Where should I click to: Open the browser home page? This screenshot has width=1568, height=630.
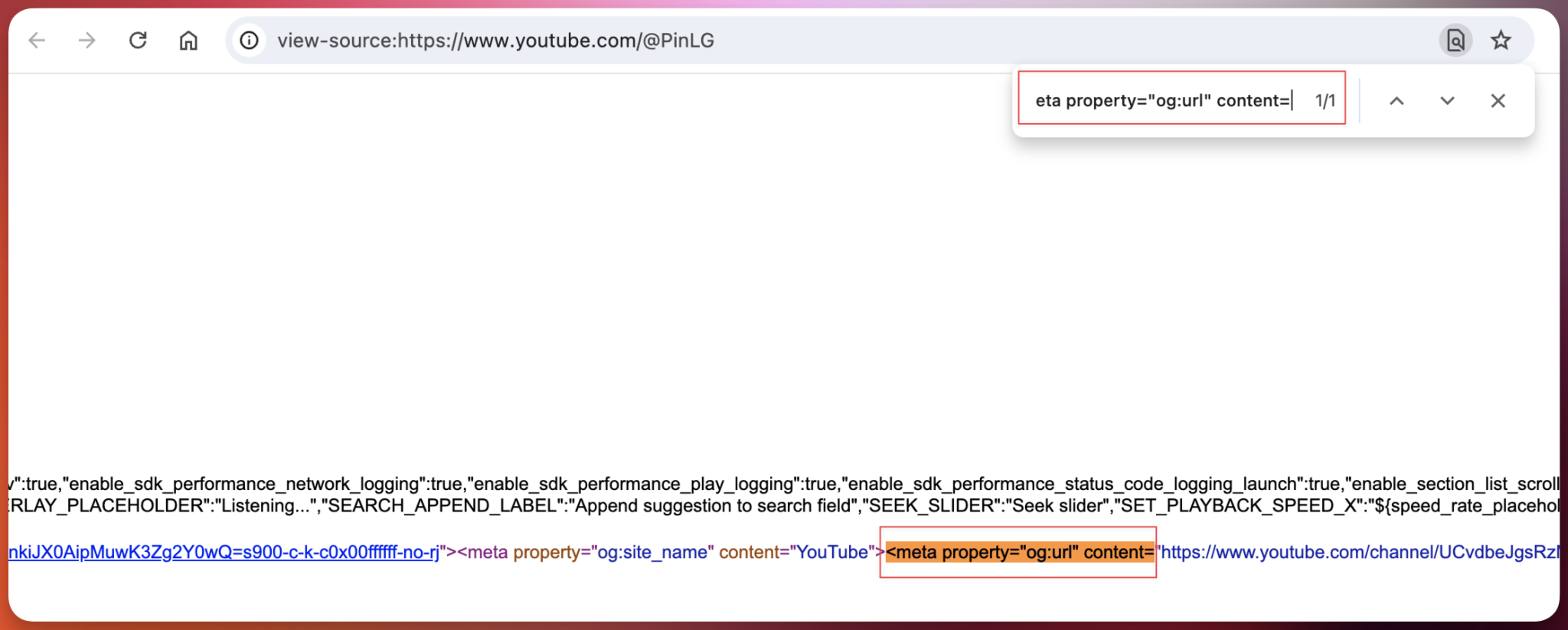[x=188, y=41]
